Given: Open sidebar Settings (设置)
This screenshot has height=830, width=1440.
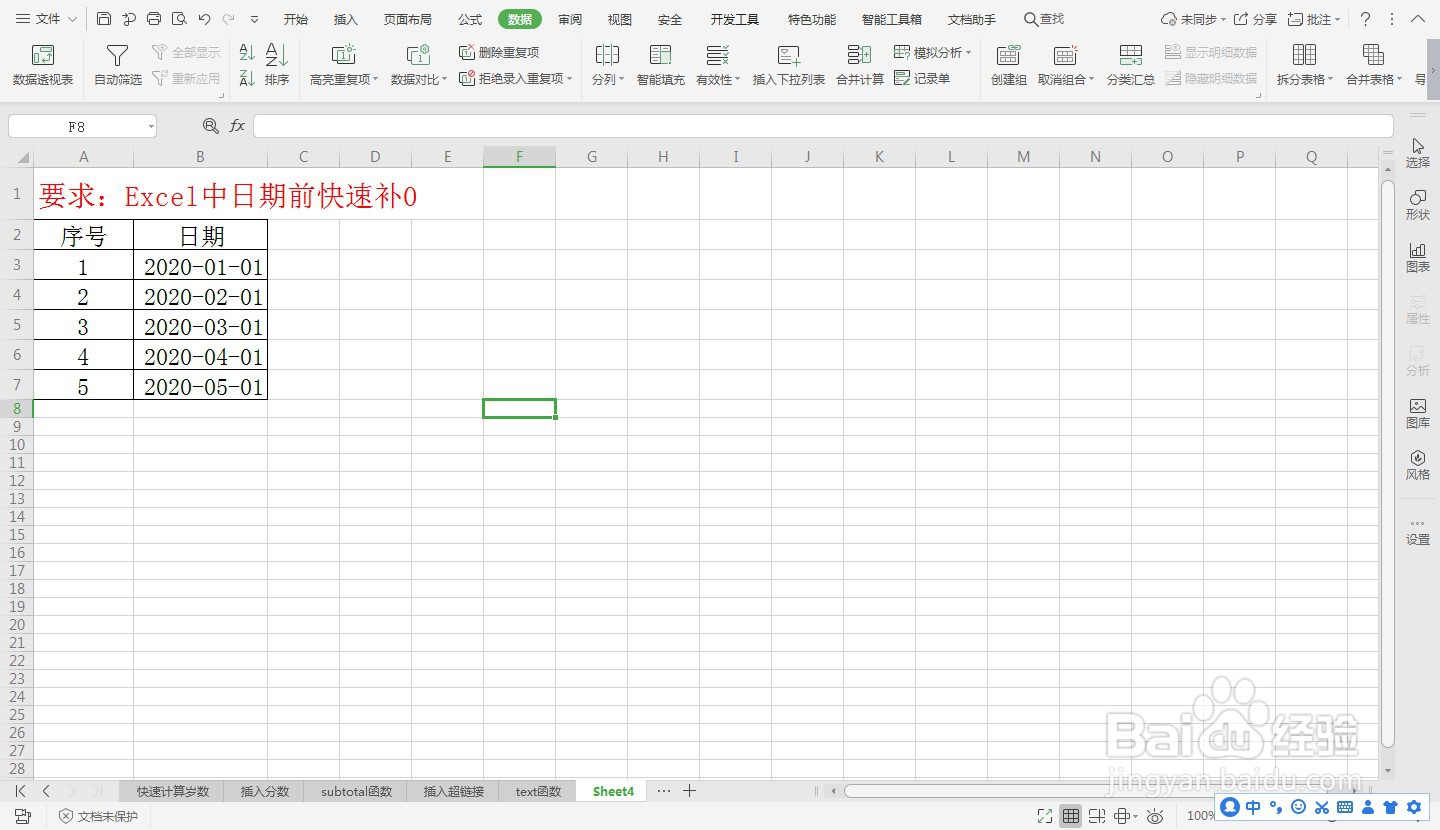Looking at the screenshot, I should click(1418, 532).
